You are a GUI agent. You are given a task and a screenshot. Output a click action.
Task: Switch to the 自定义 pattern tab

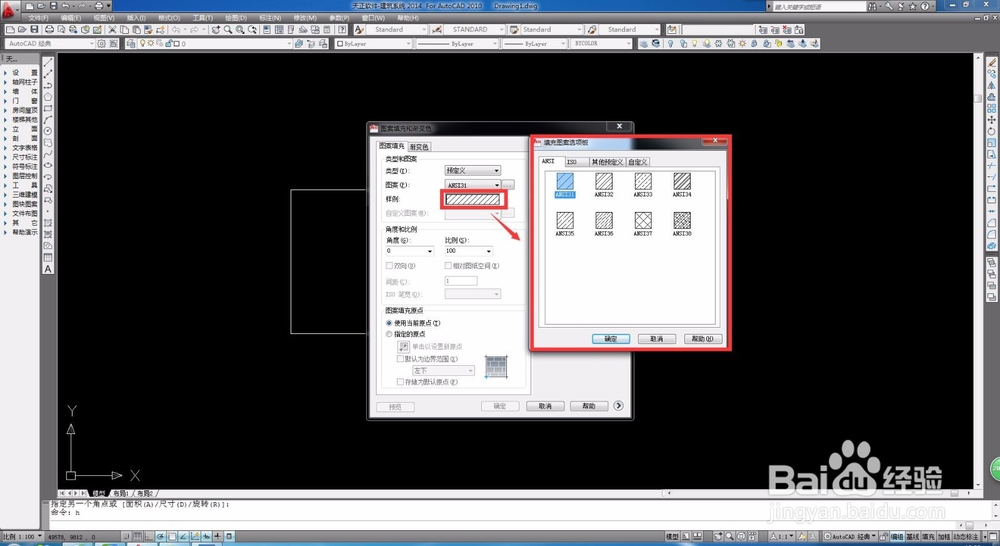tap(638, 162)
